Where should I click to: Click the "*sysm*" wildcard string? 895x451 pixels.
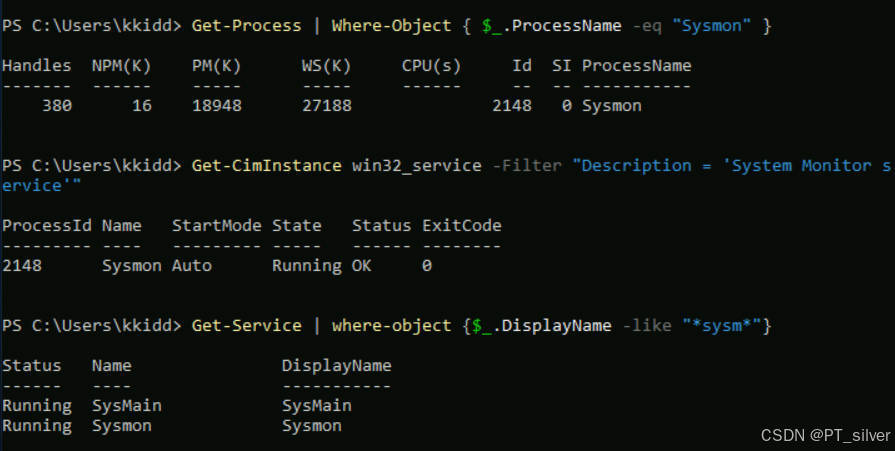tap(722, 326)
